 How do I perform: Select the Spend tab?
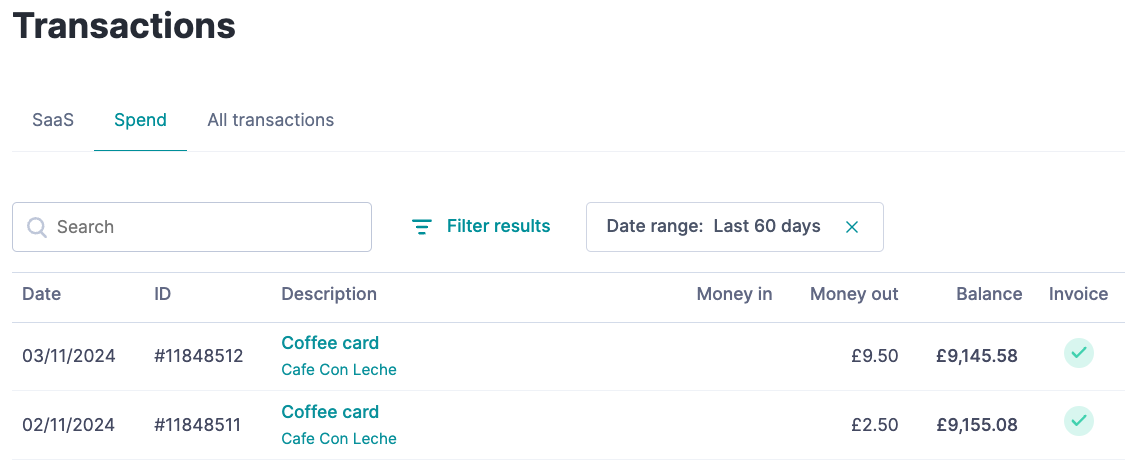(140, 120)
